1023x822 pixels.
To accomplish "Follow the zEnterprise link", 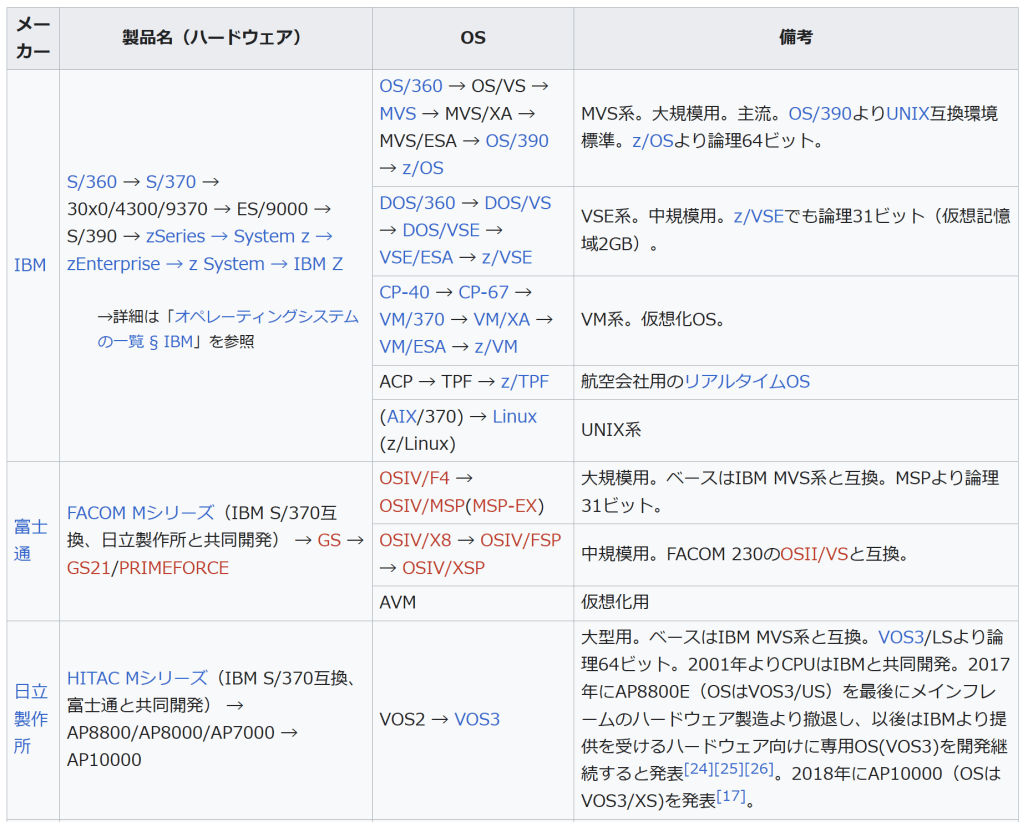I will 113,264.
